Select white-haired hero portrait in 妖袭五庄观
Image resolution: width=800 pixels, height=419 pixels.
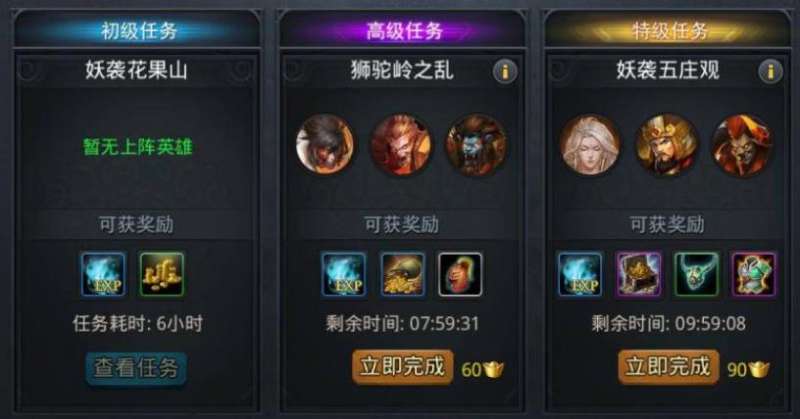[590, 144]
